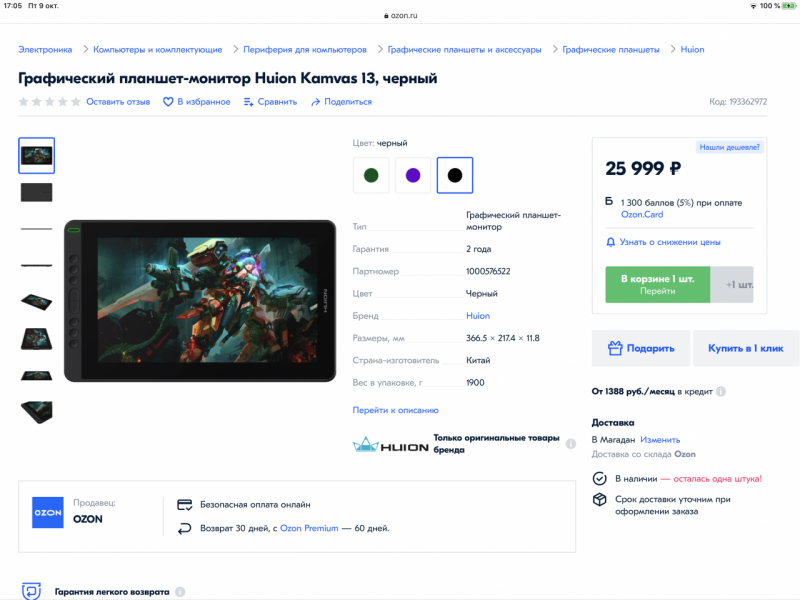This screenshot has height=600, width=800.
Task: Select the black color swatch
Action: click(x=455, y=175)
